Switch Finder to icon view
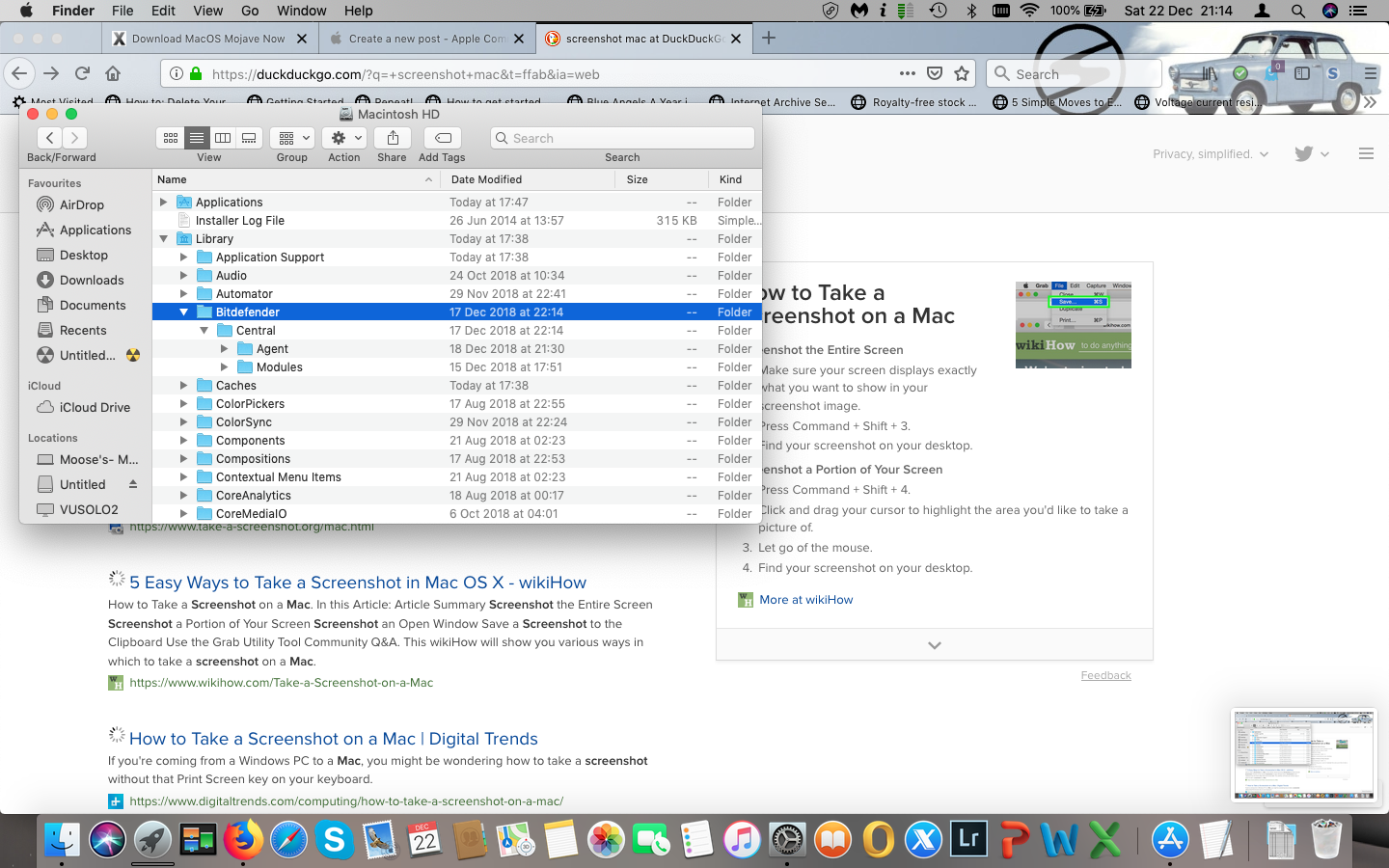The width and height of the screenshot is (1389, 868). tap(171, 138)
